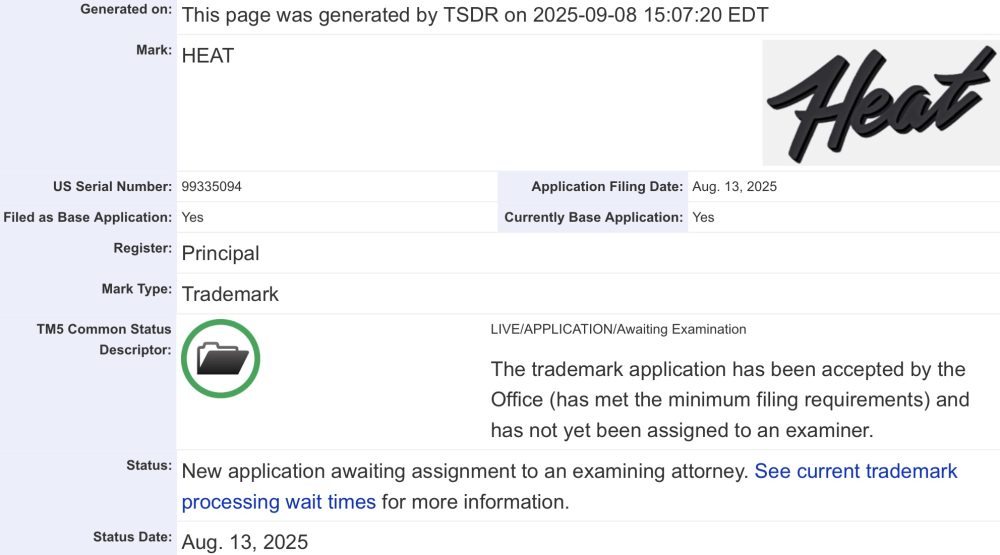The width and height of the screenshot is (1000, 555).
Task: Click the Currently Base Application label
Action: (x=594, y=217)
